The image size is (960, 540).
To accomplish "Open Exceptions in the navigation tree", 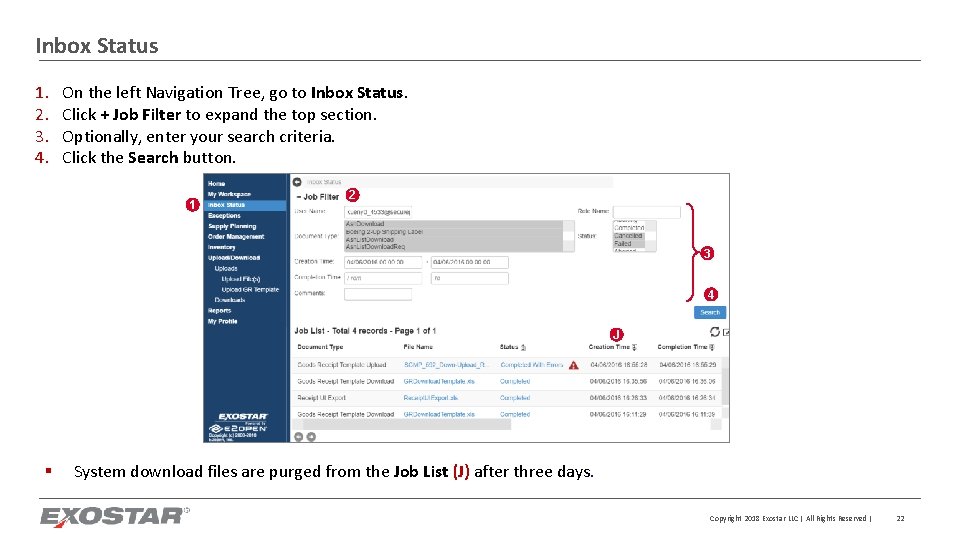I will [x=224, y=216].
